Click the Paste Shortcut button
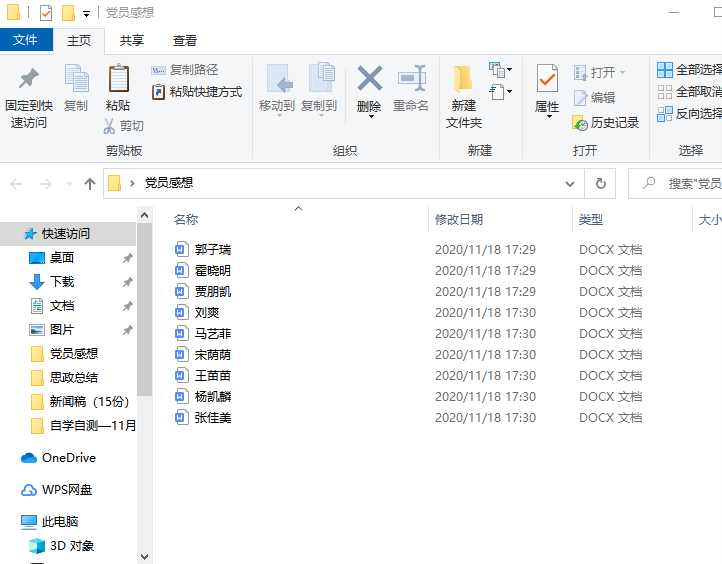This screenshot has height=564, width=722. 196,92
